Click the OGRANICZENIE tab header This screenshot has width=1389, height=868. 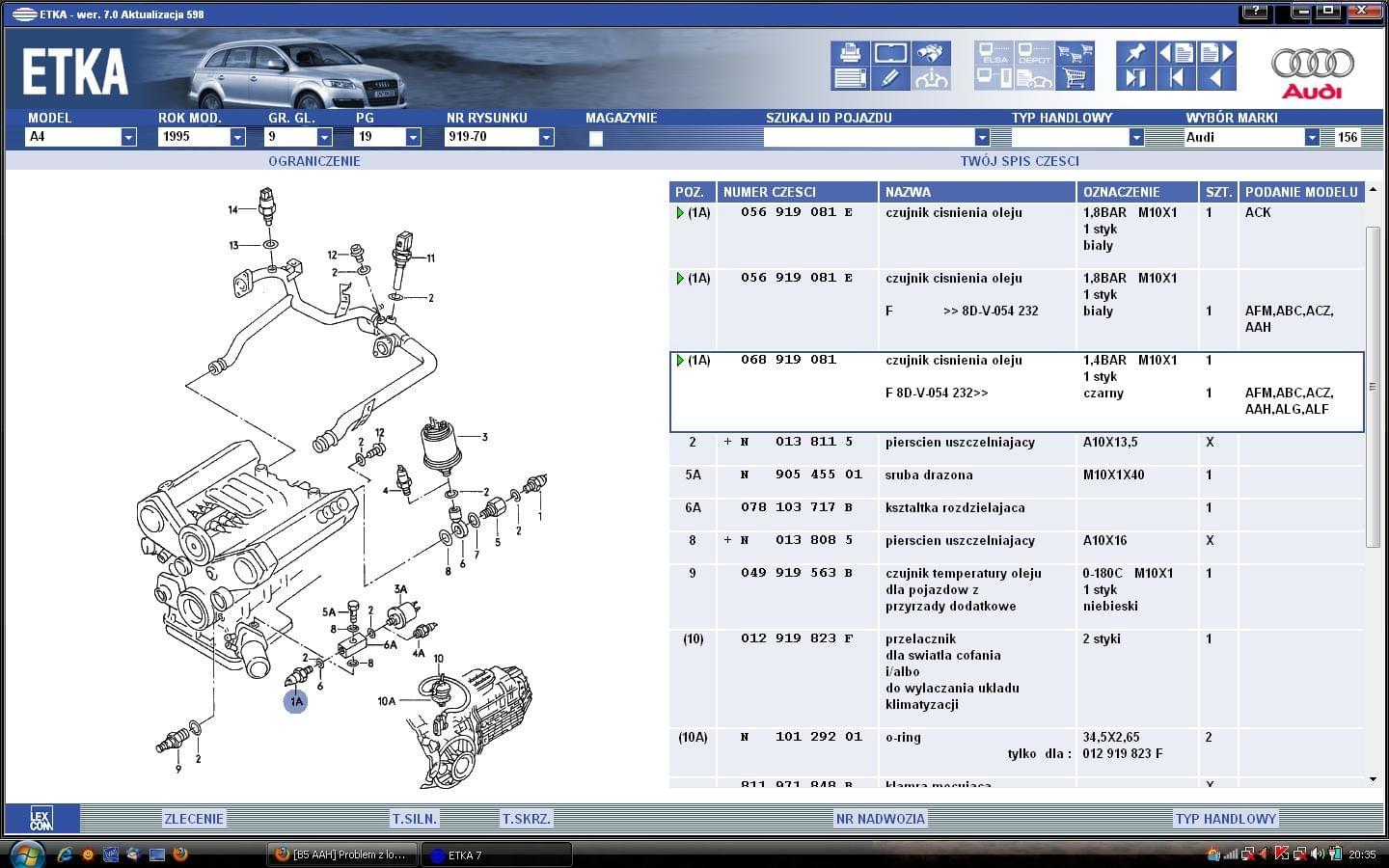(314, 161)
